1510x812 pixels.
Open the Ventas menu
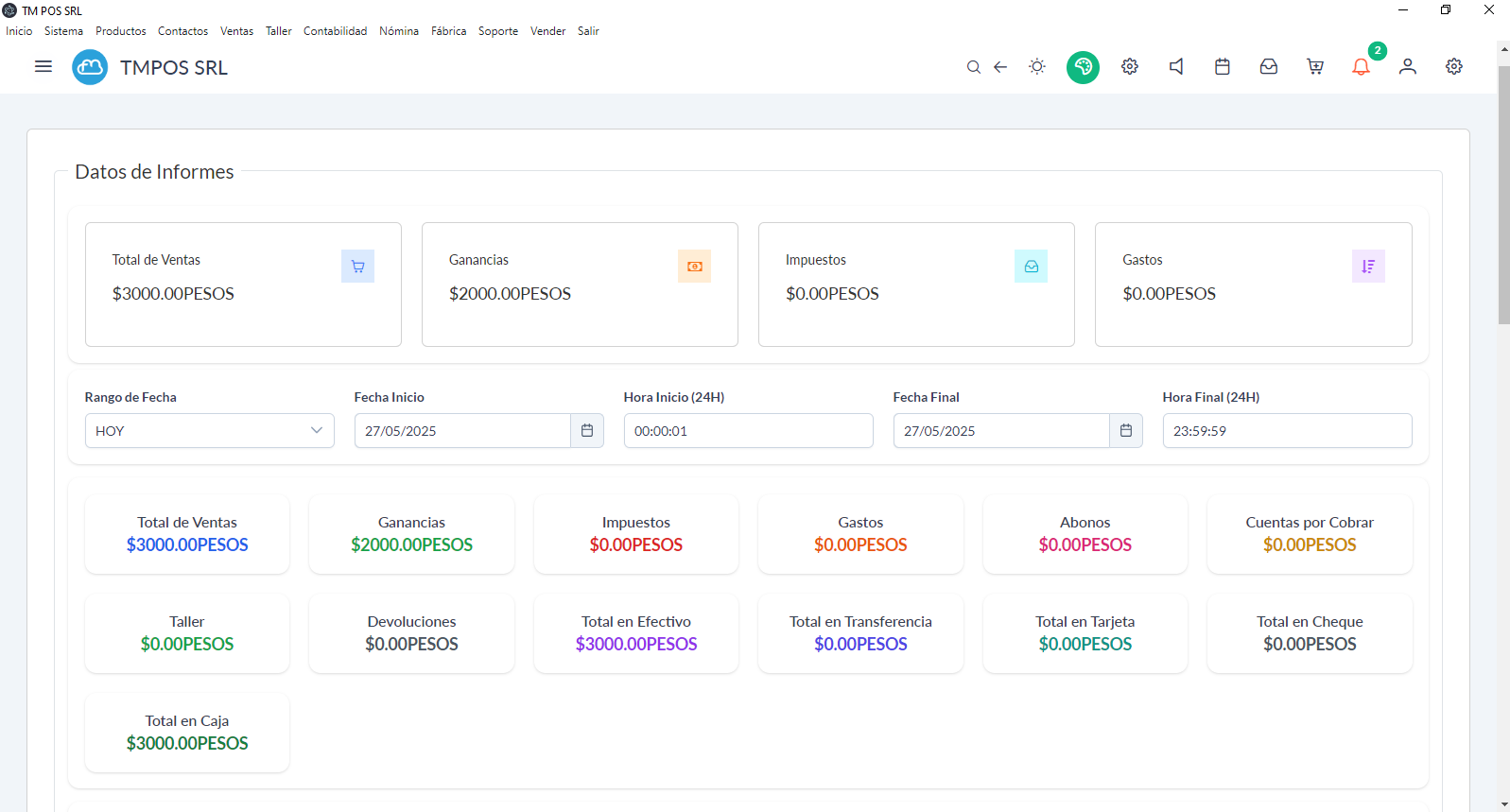(x=236, y=31)
